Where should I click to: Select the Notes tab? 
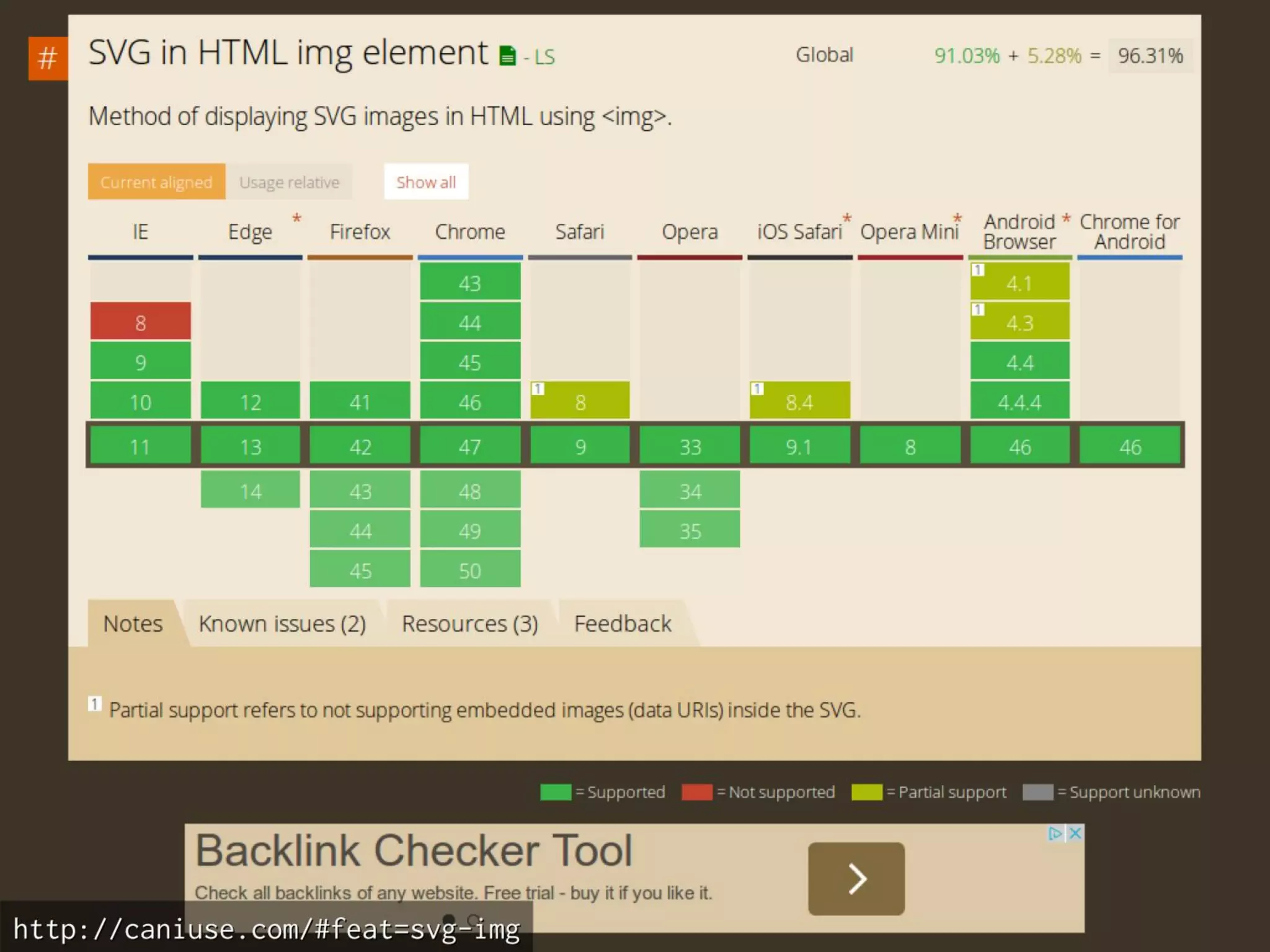click(x=133, y=624)
